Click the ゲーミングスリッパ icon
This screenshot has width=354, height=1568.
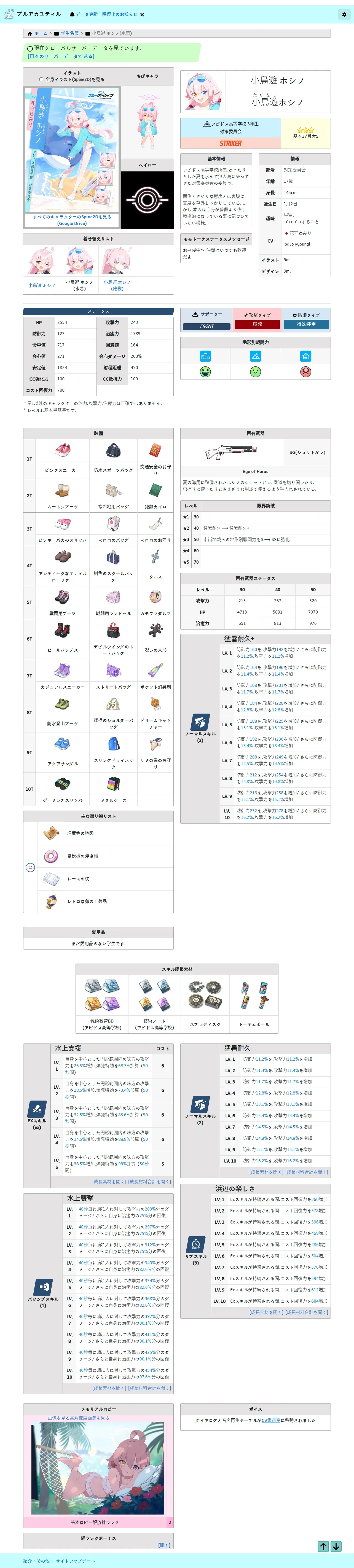coord(62,783)
